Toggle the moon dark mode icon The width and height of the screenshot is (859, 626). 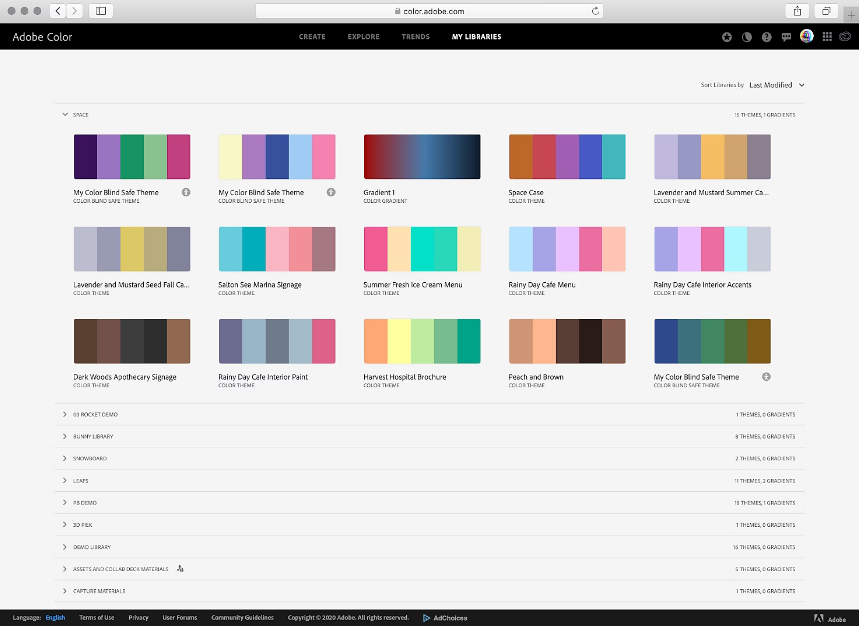(x=746, y=37)
